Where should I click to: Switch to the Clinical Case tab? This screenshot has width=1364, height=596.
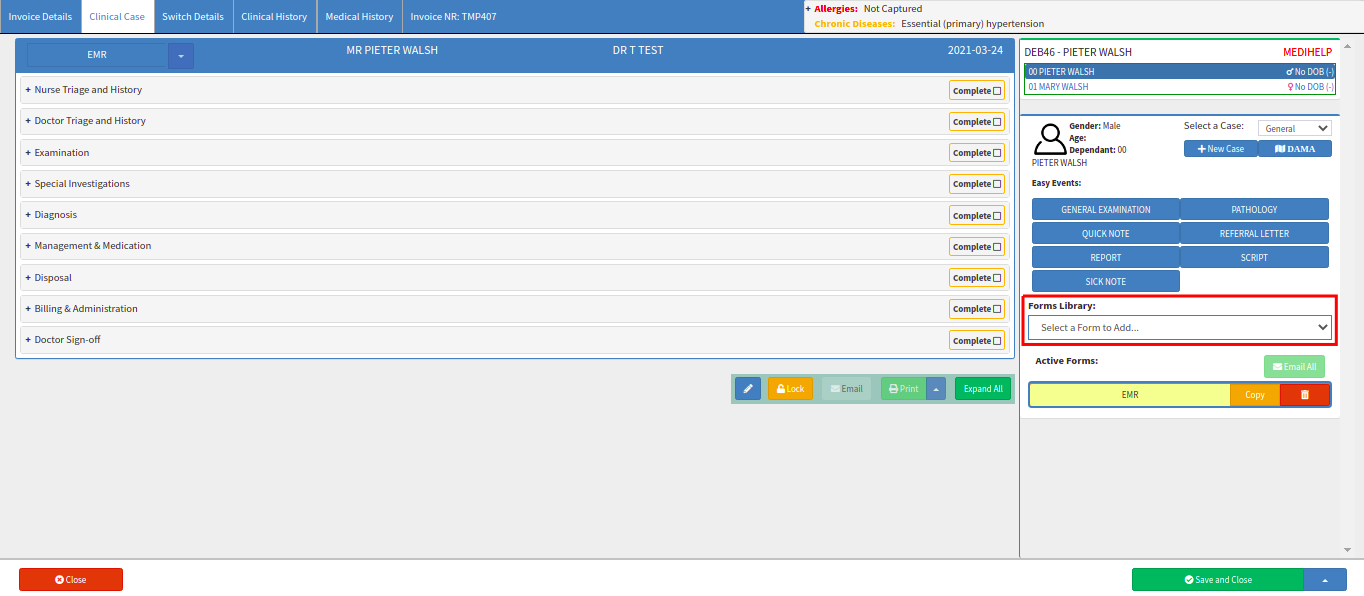117,17
